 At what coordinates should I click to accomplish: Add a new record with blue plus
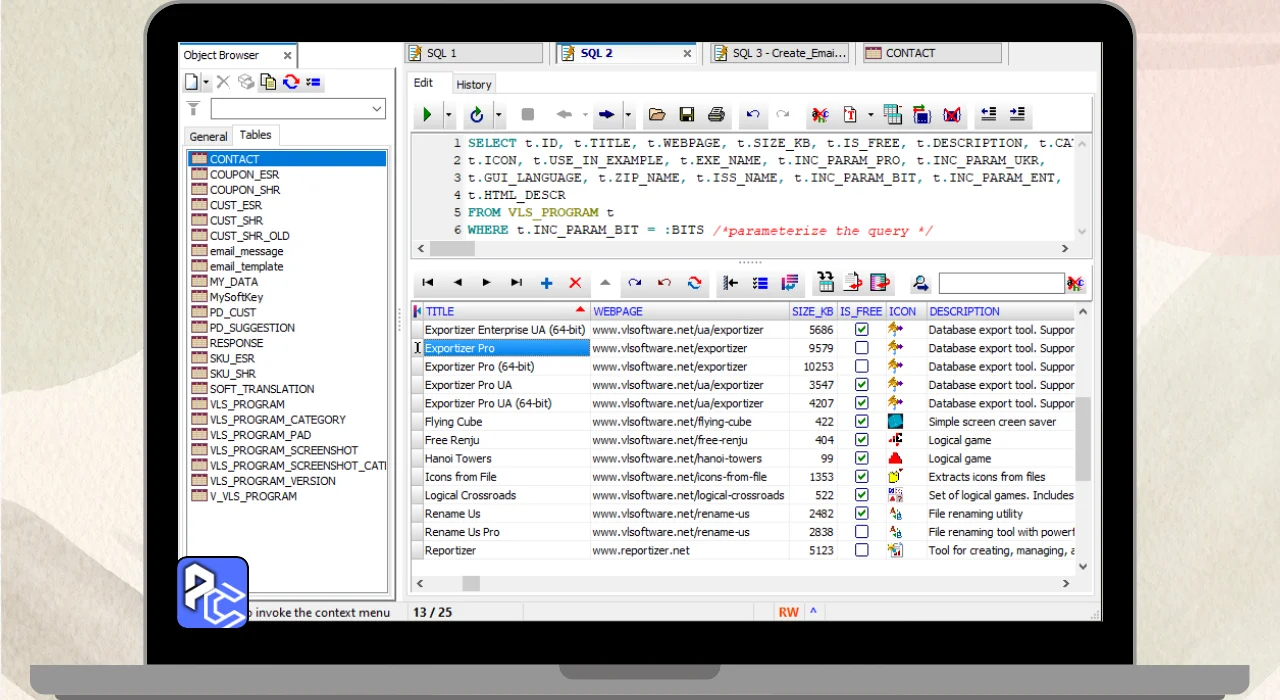point(546,283)
